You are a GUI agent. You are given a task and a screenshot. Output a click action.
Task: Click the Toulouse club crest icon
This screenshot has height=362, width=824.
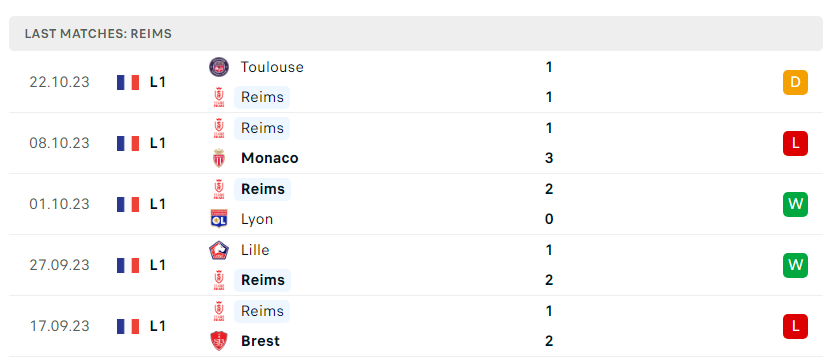pos(219,67)
